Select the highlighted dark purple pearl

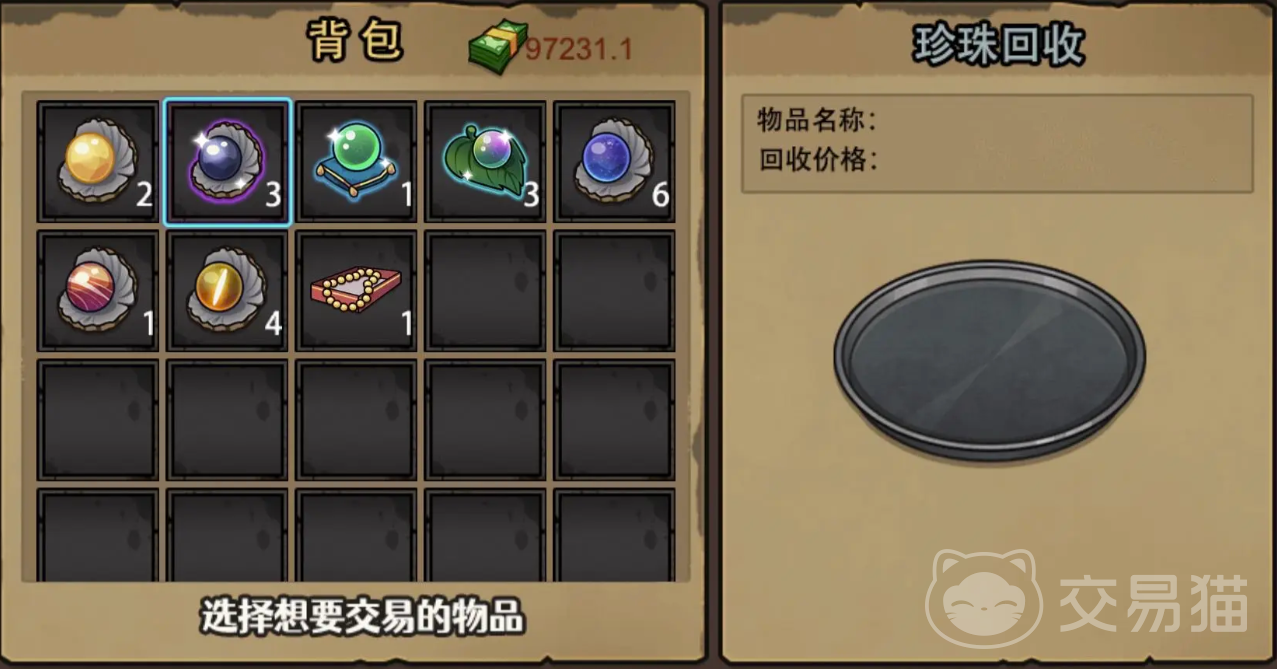pos(227,161)
